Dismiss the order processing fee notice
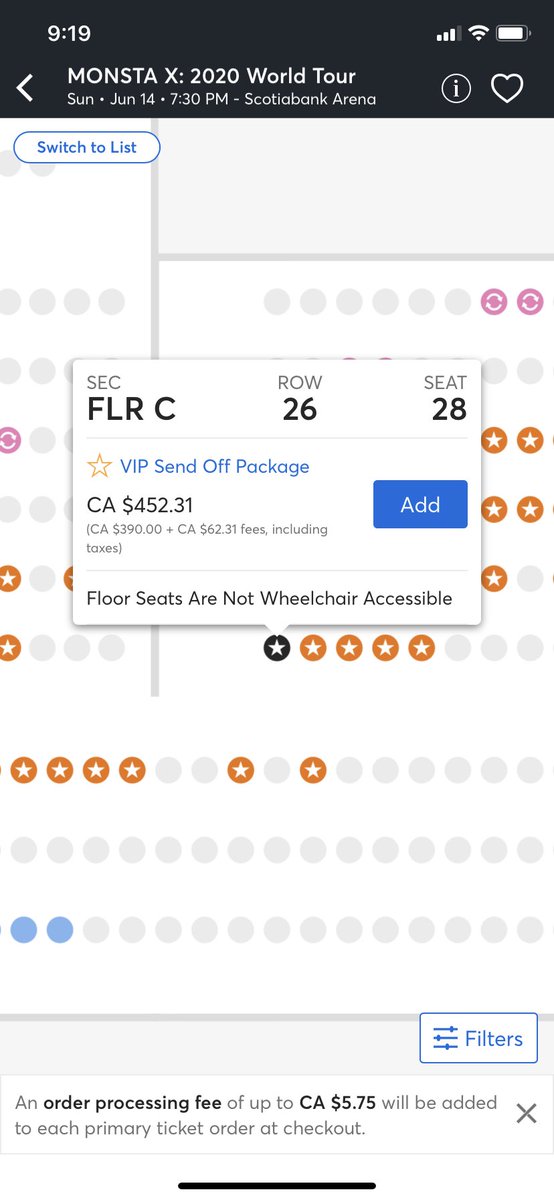Viewport: 554px width, 1200px height. coord(526,1113)
